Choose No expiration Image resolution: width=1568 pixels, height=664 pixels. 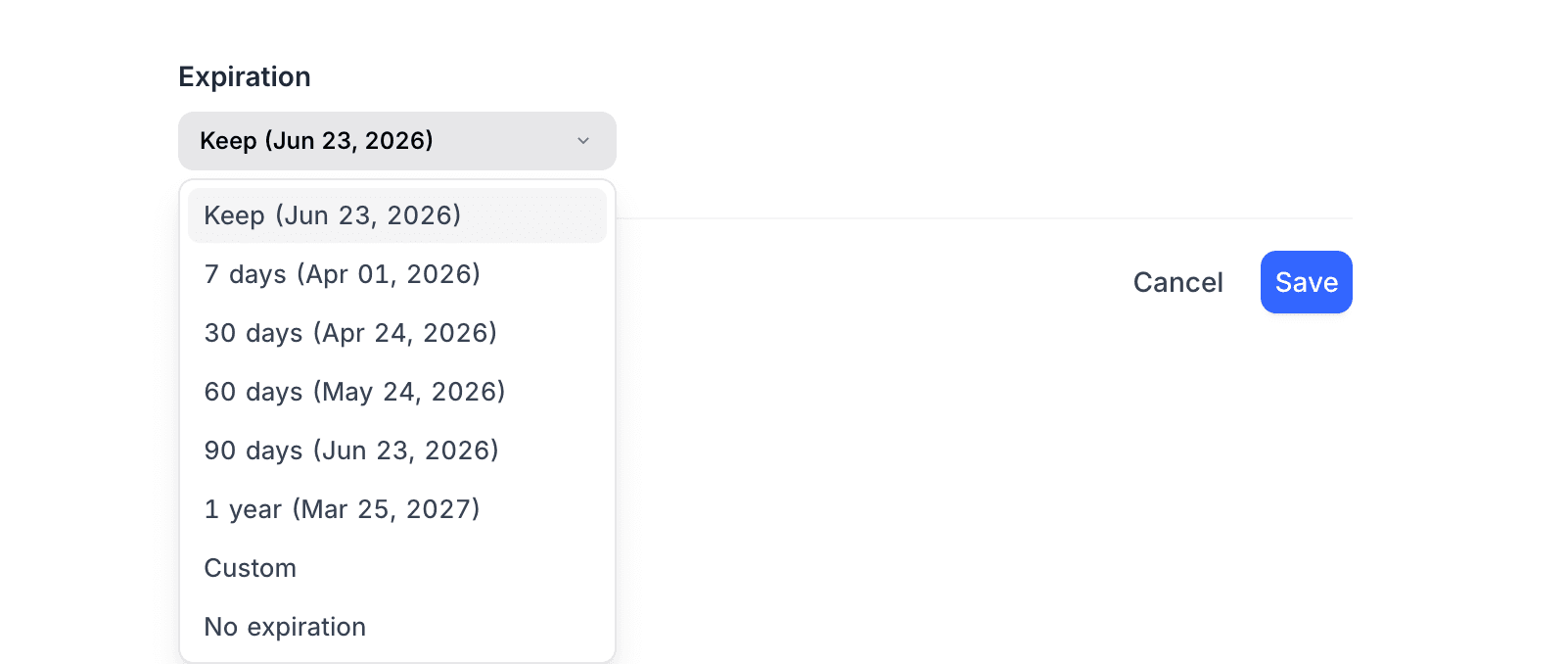(285, 626)
